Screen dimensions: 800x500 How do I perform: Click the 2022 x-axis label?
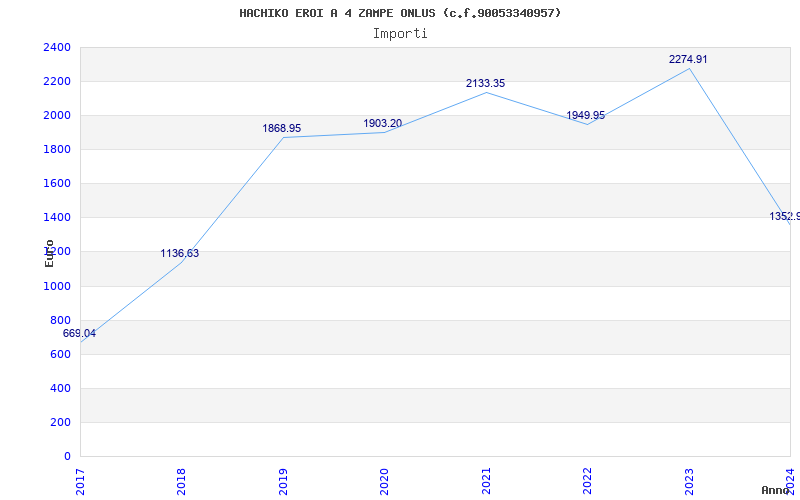pyautogui.click(x=587, y=482)
